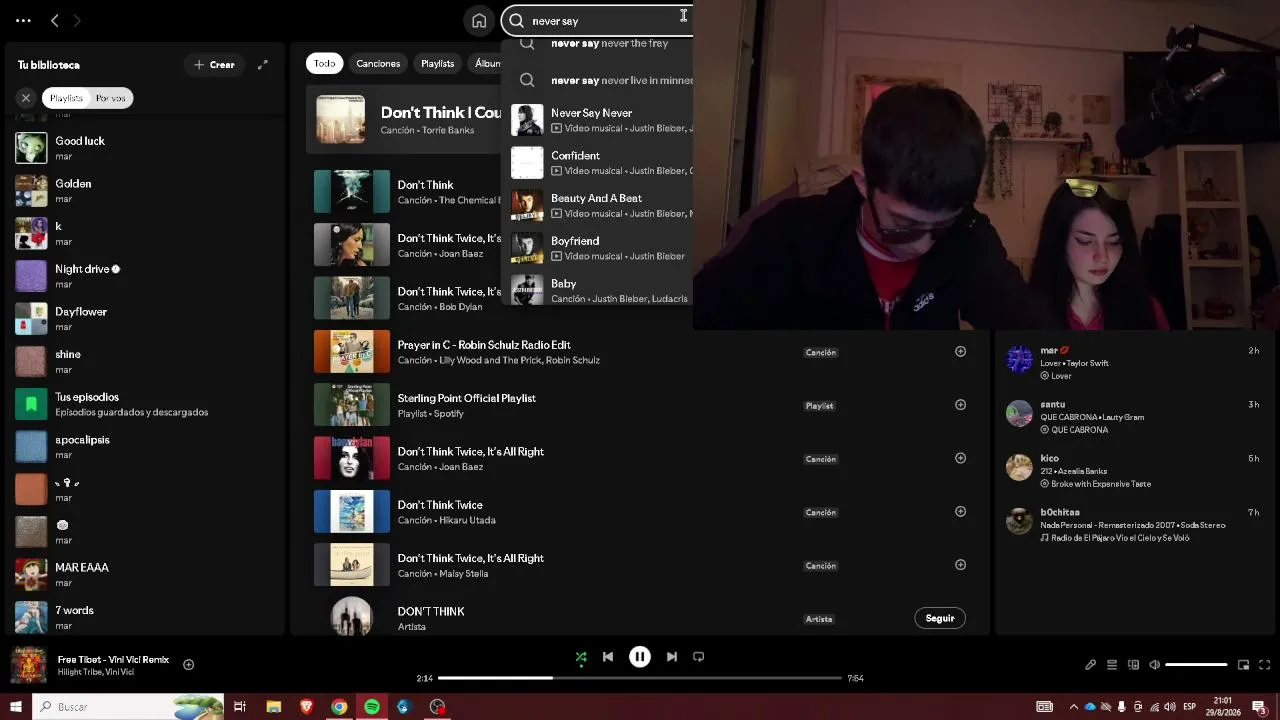This screenshot has width=1280, height=720.
Task: Skip to the next track
Action: click(672, 657)
